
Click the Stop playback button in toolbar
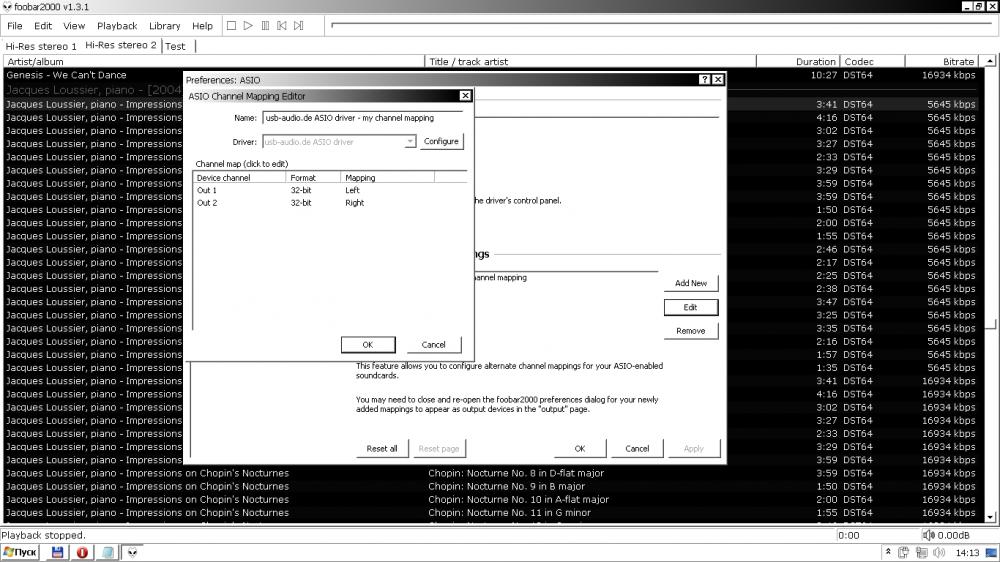(231, 26)
